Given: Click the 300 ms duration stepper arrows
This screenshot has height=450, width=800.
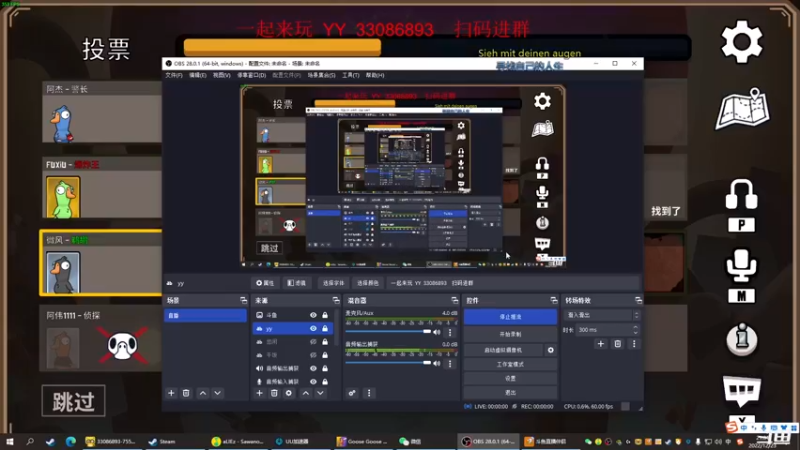Looking at the screenshot, I should (635, 330).
